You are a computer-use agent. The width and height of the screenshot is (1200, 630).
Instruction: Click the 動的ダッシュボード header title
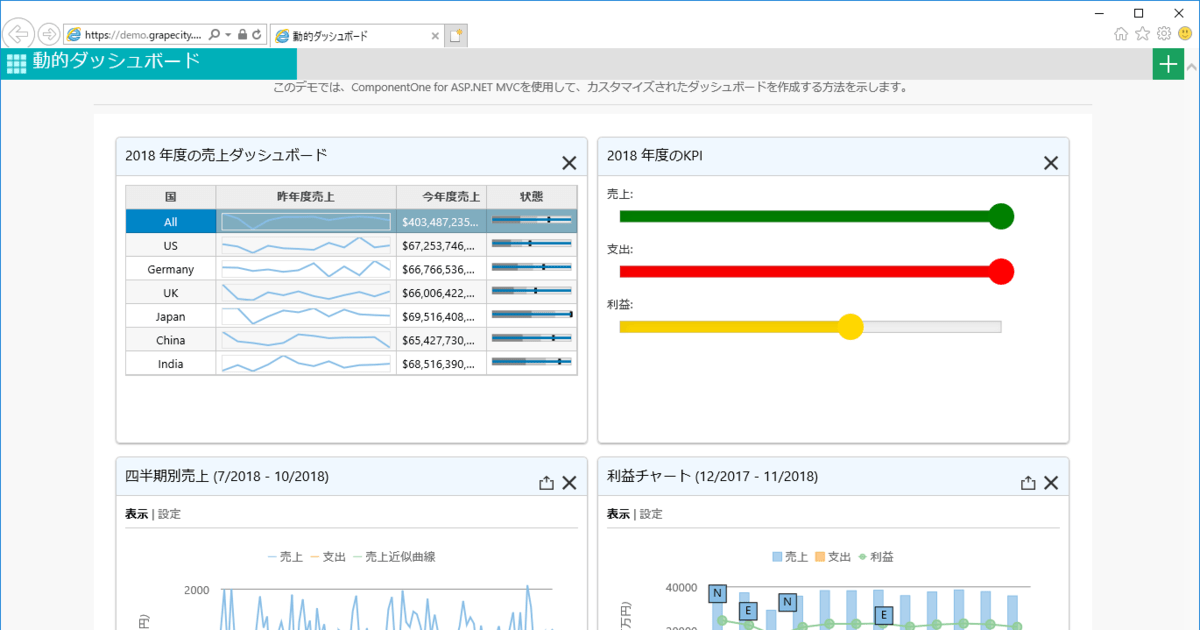click(116, 61)
